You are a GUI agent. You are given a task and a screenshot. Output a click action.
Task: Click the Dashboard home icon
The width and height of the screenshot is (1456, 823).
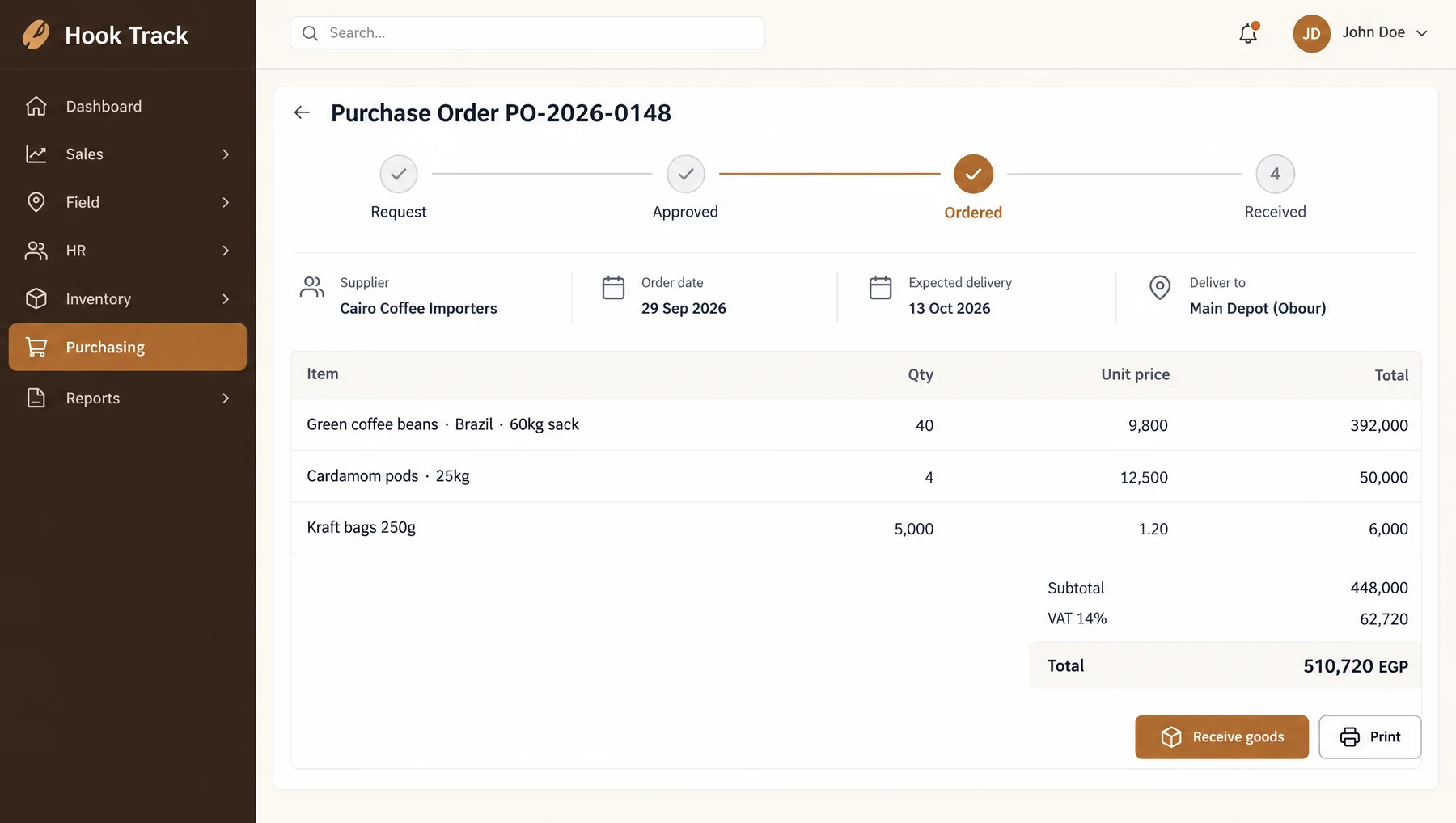pyautogui.click(x=36, y=106)
